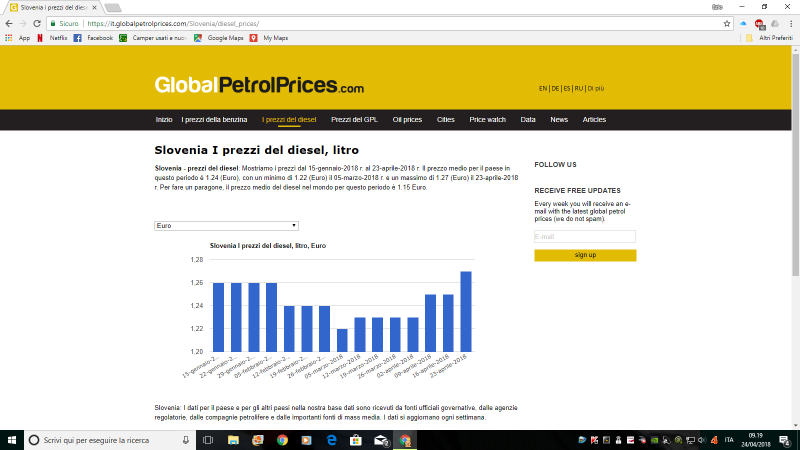Open the Price watch menu item
This screenshot has width=800, height=450.
pyautogui.click(x=487, y=119)
